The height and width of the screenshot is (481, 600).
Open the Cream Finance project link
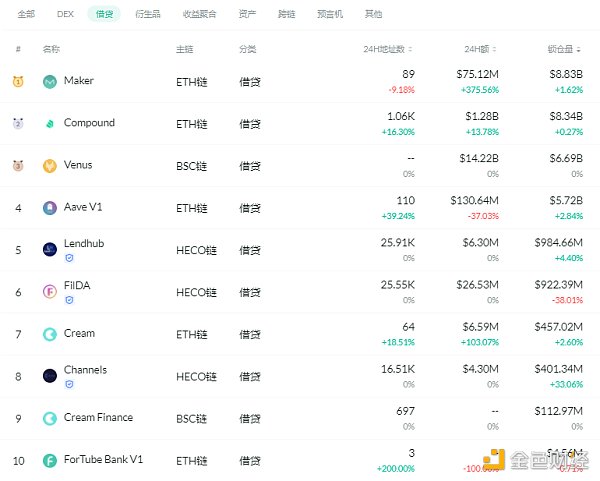pos(98,418)
